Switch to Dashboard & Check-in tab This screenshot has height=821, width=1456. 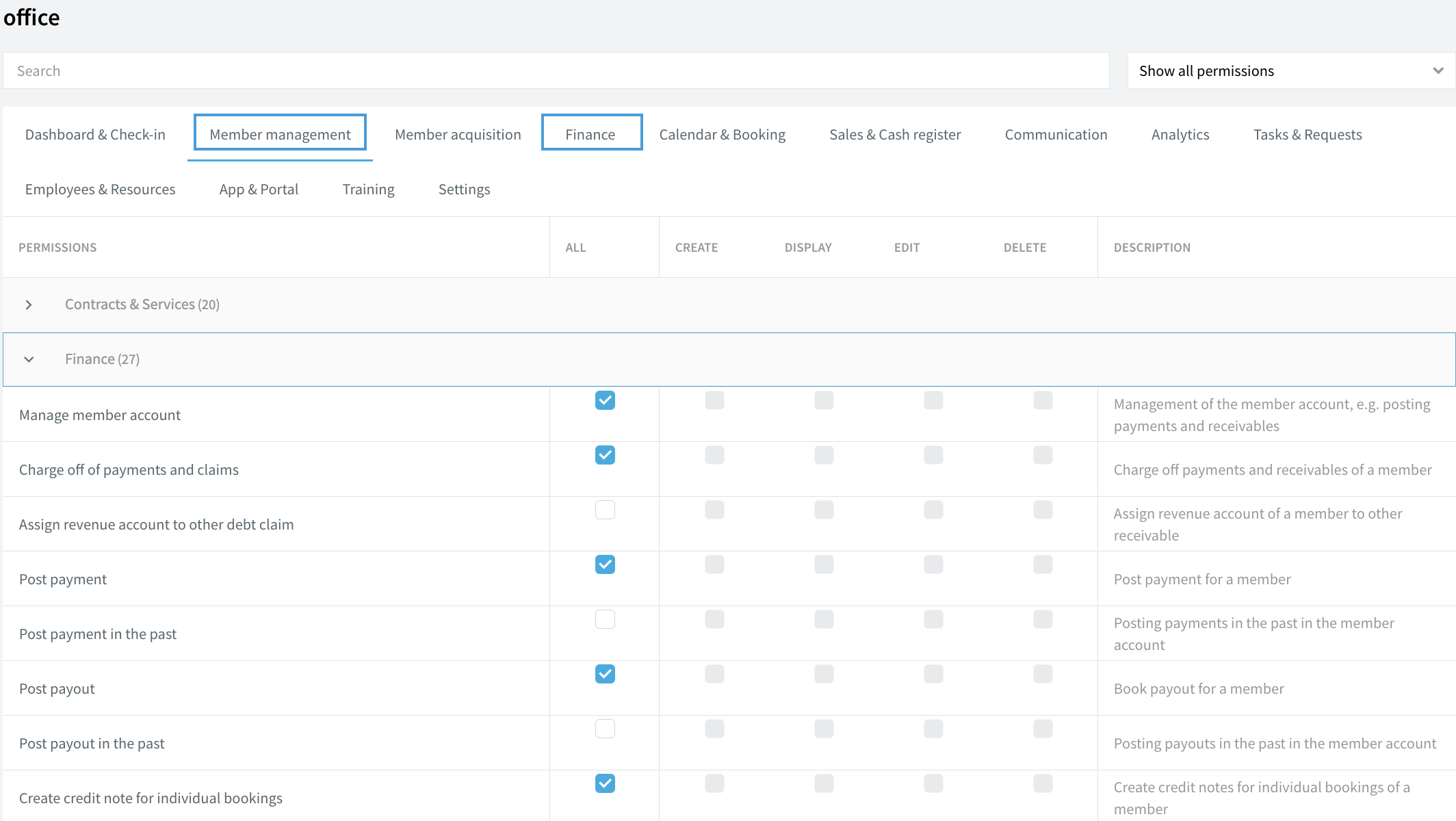point(95,134)
